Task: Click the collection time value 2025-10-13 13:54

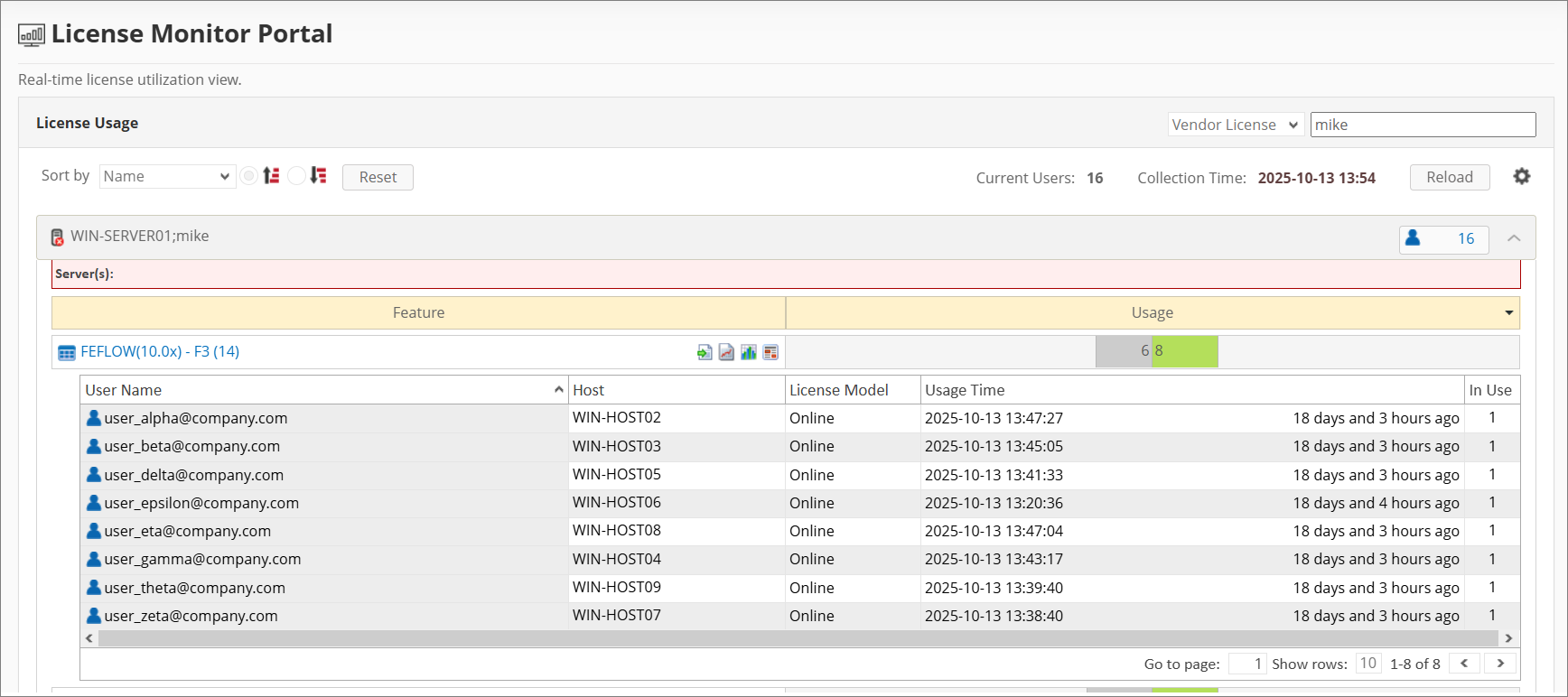Action: coord(1316,178)
